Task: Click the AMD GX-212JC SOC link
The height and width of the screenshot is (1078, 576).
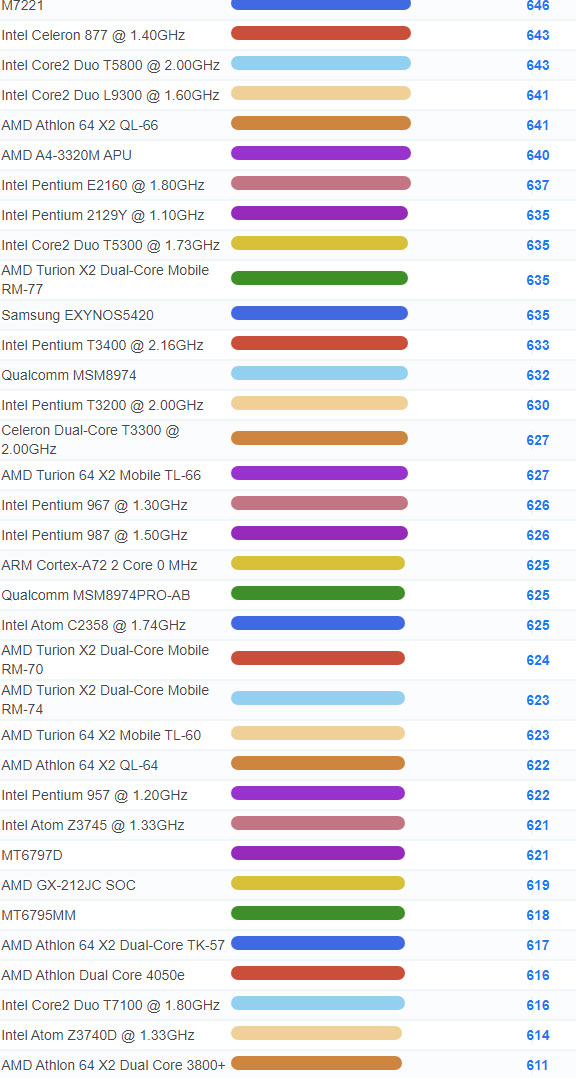Action: (69, 886)
